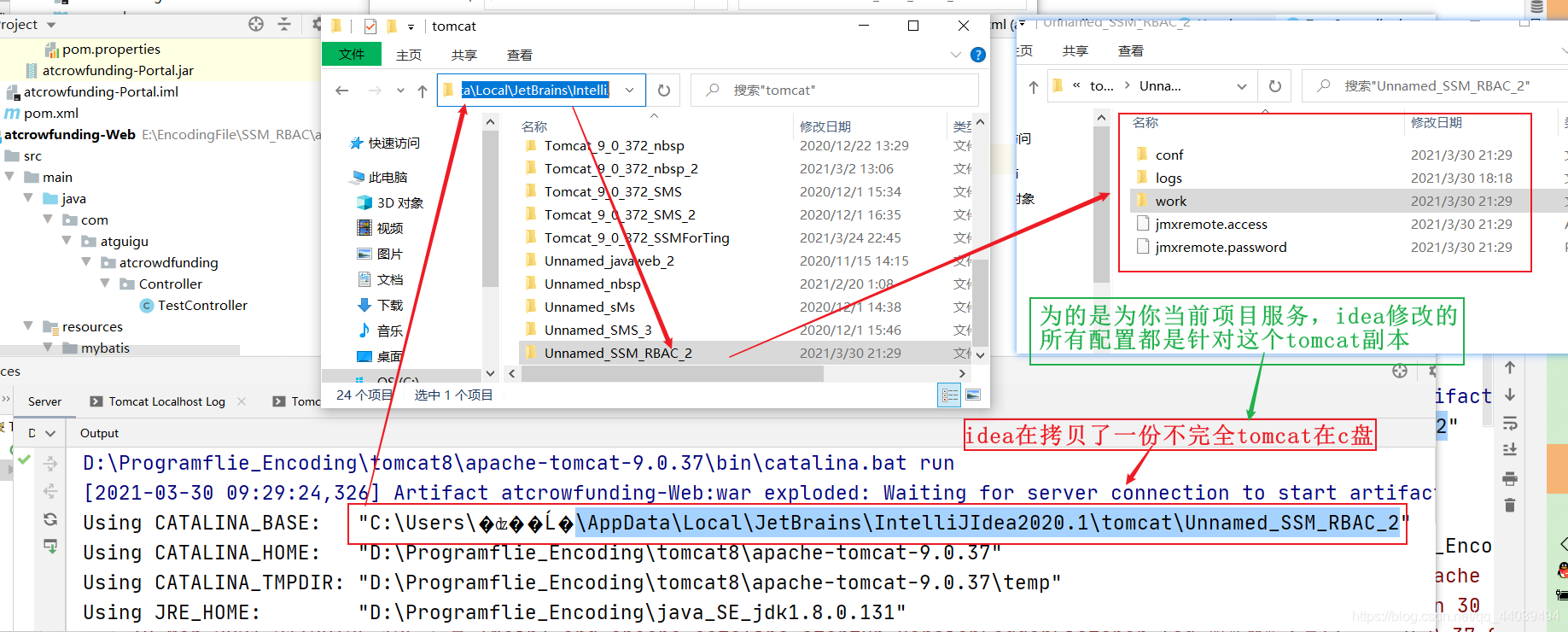Click the Locate target icon in Project panel header

[256, 24]
